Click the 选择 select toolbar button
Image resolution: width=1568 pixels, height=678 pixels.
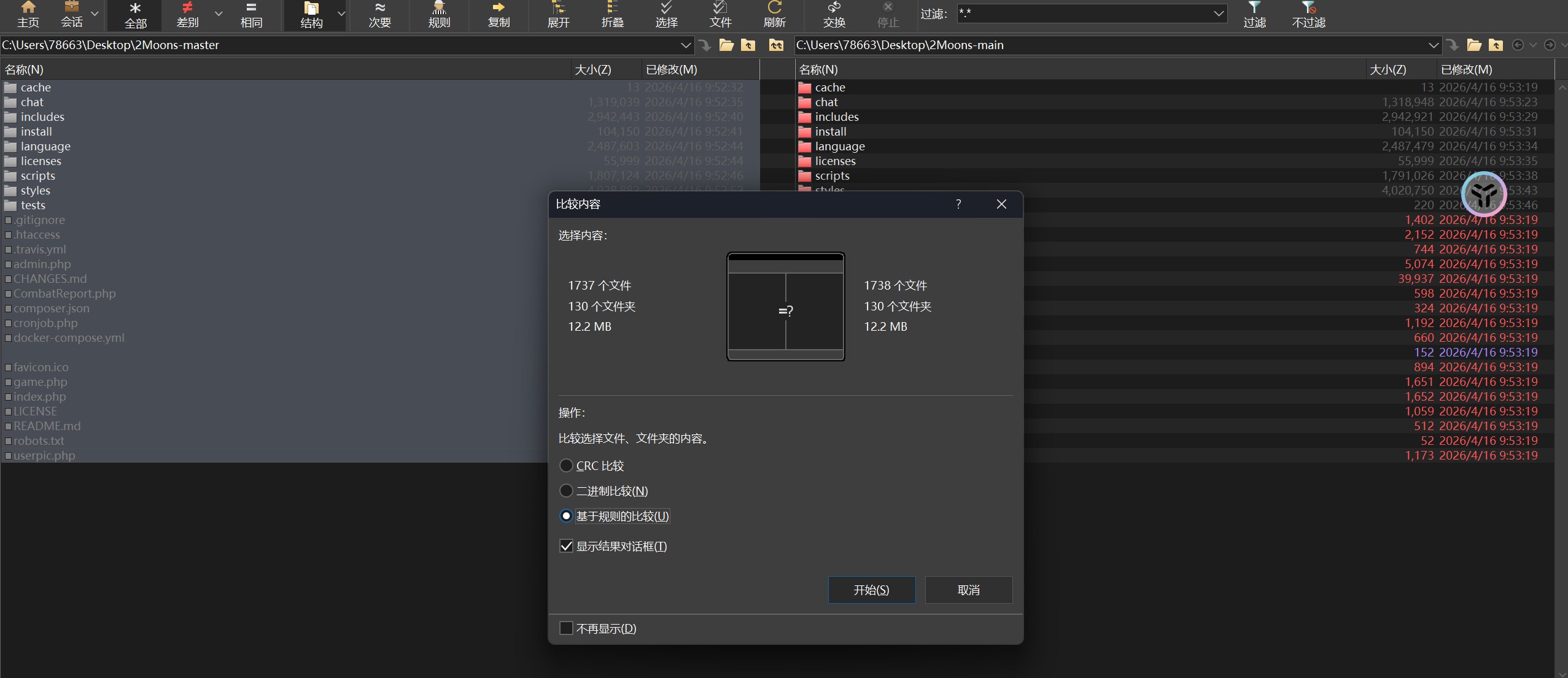(666, 15)
